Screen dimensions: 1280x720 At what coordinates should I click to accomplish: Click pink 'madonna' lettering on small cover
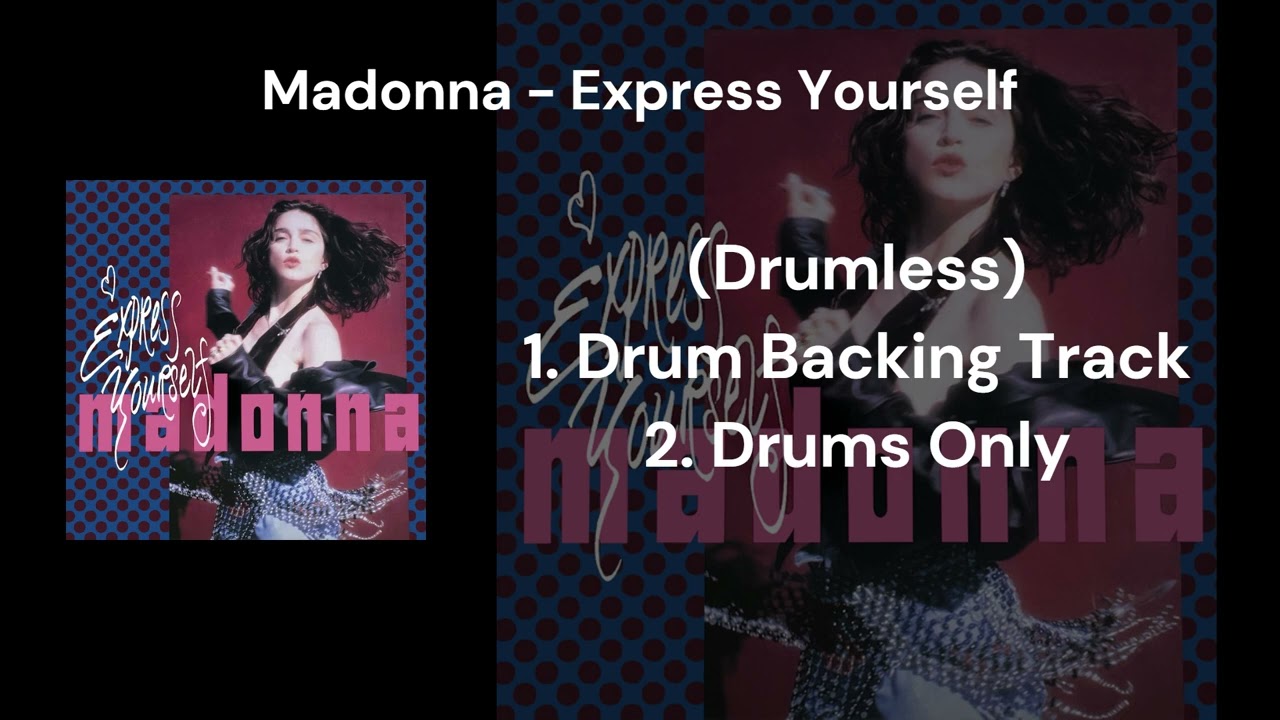tap(248, 422)
